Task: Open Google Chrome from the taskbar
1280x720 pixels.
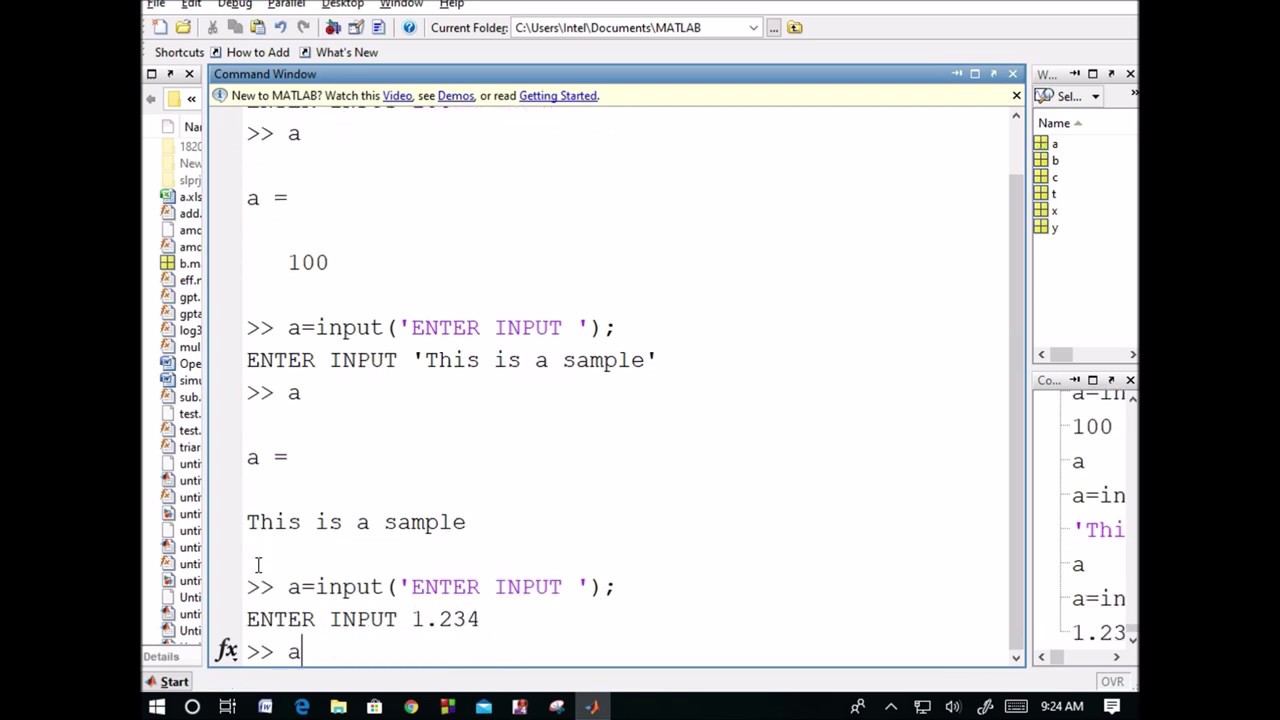Action: click(411, 707)
